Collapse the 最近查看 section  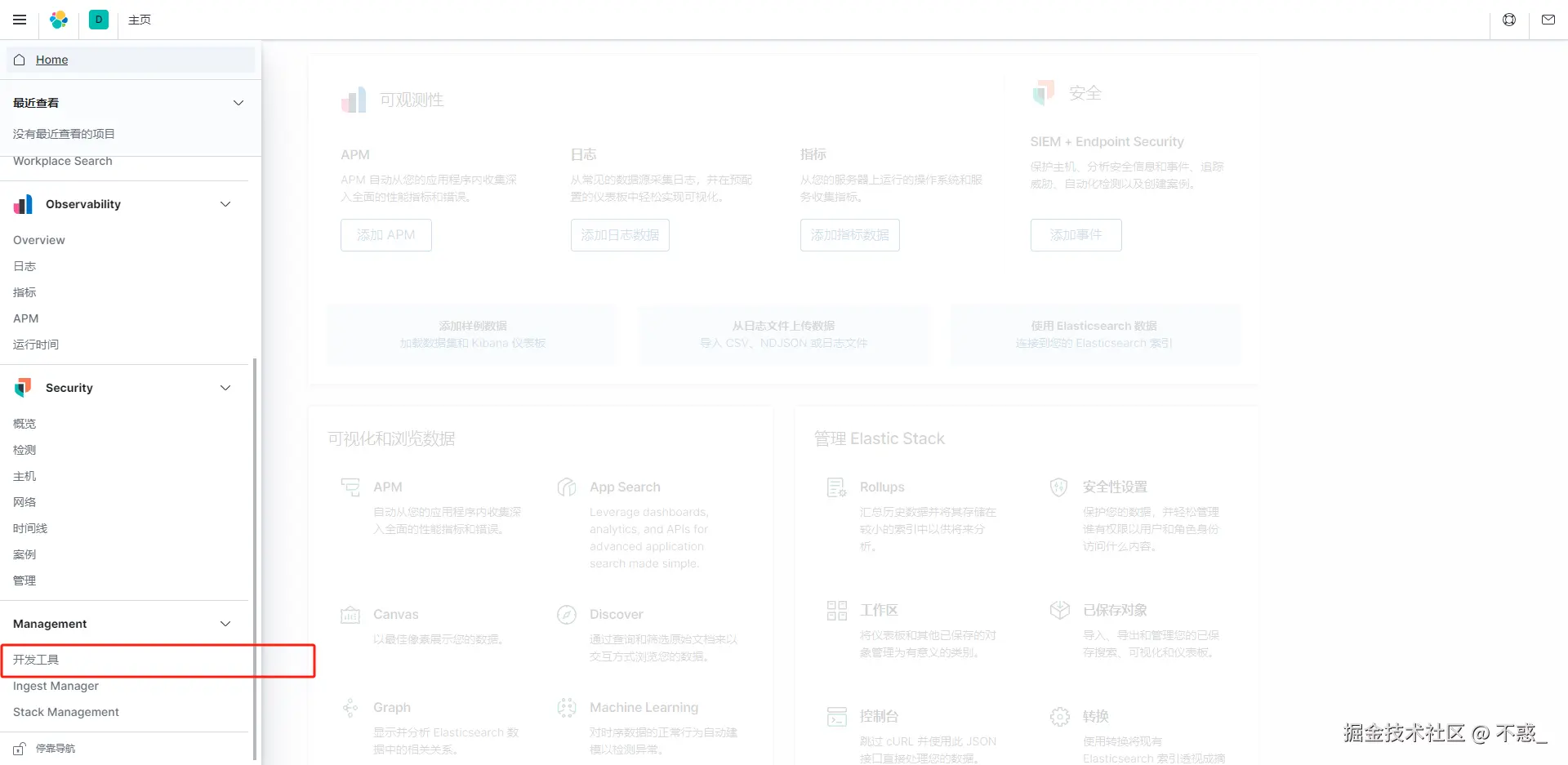coord(238,103)
